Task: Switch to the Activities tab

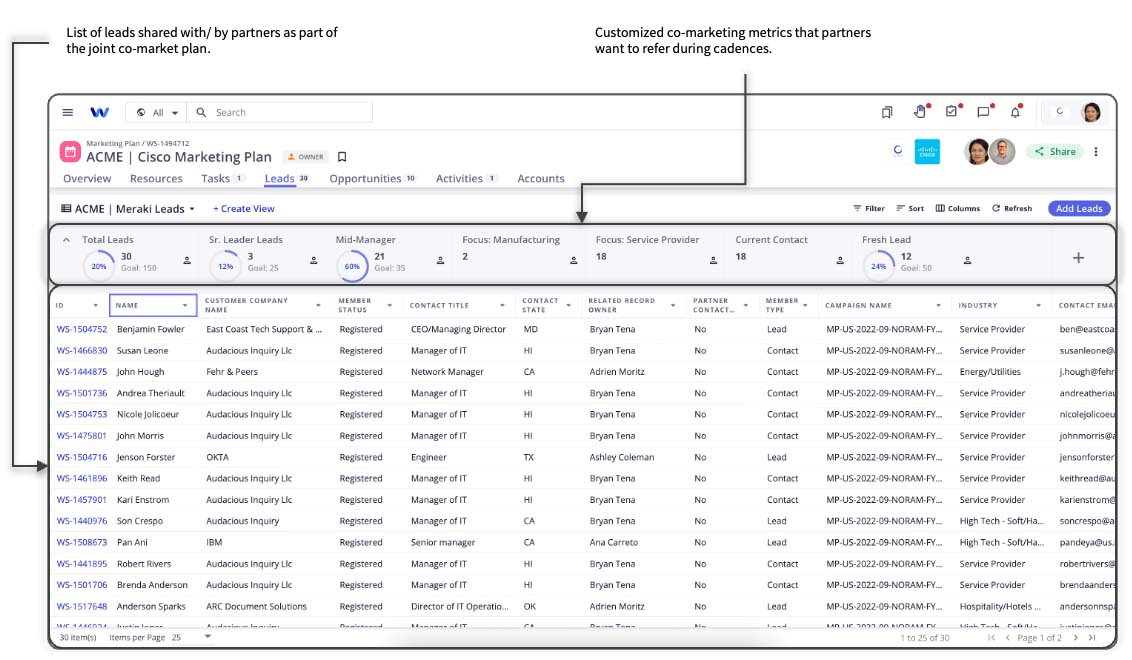Action: coord(466,178)
